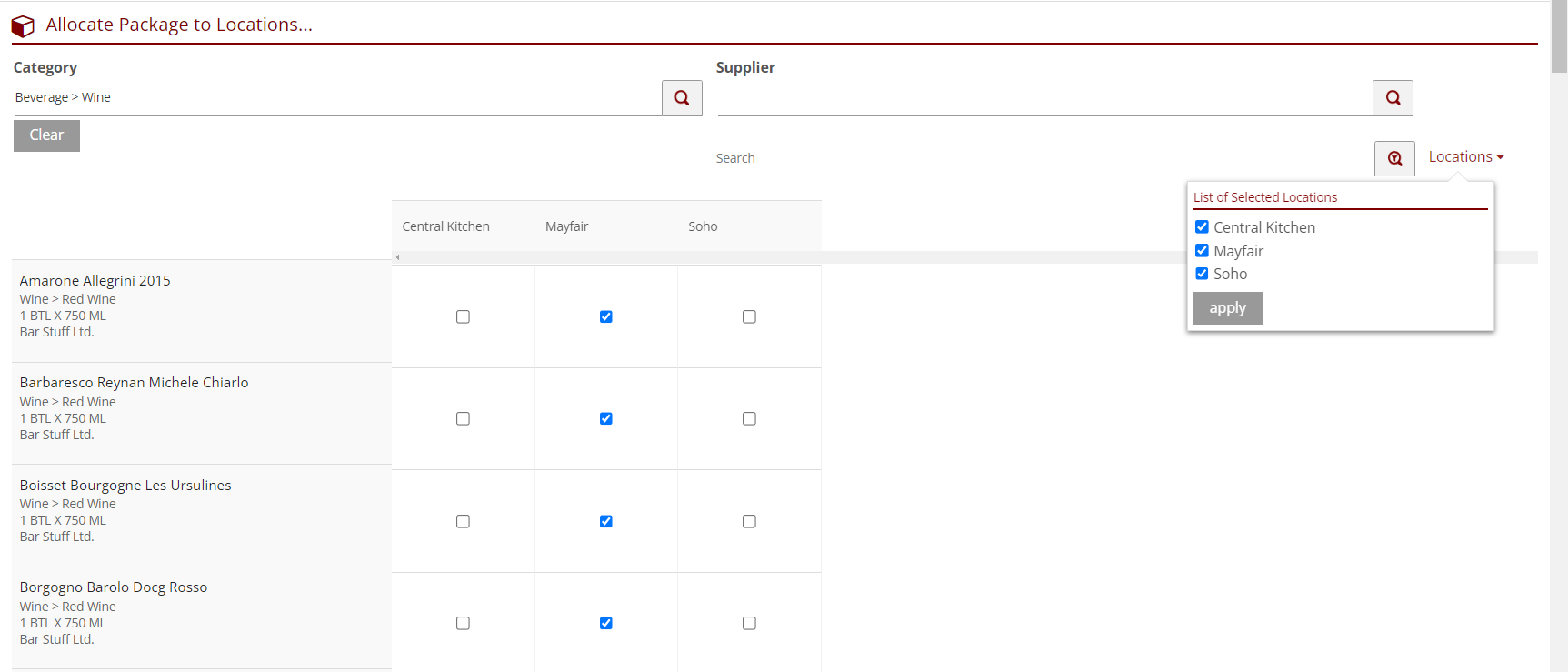Select the Borgogno Barolo Docg Rosso row
This screenshot has height=672, width=1568.
114,587
